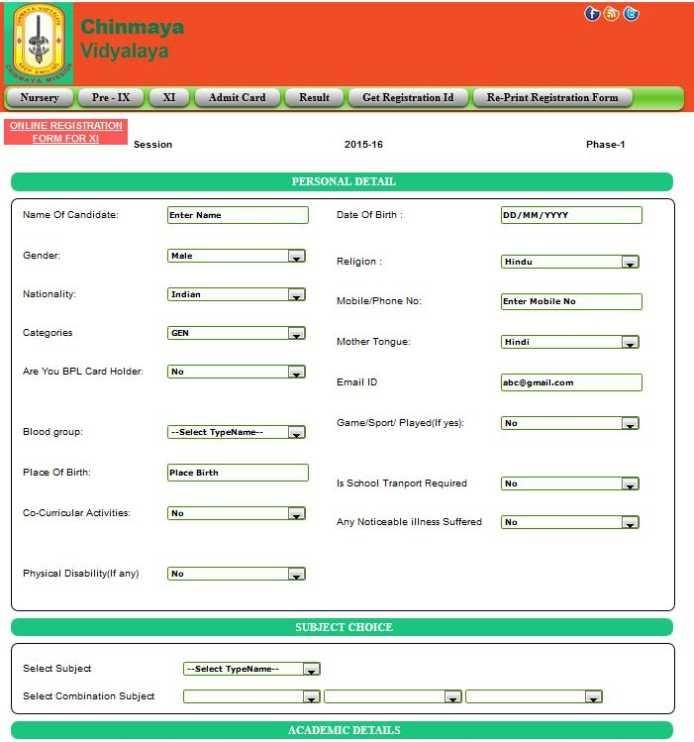
Task: Open the Religion dropdown
Action: pyautogui.click(x=570, y=262)
